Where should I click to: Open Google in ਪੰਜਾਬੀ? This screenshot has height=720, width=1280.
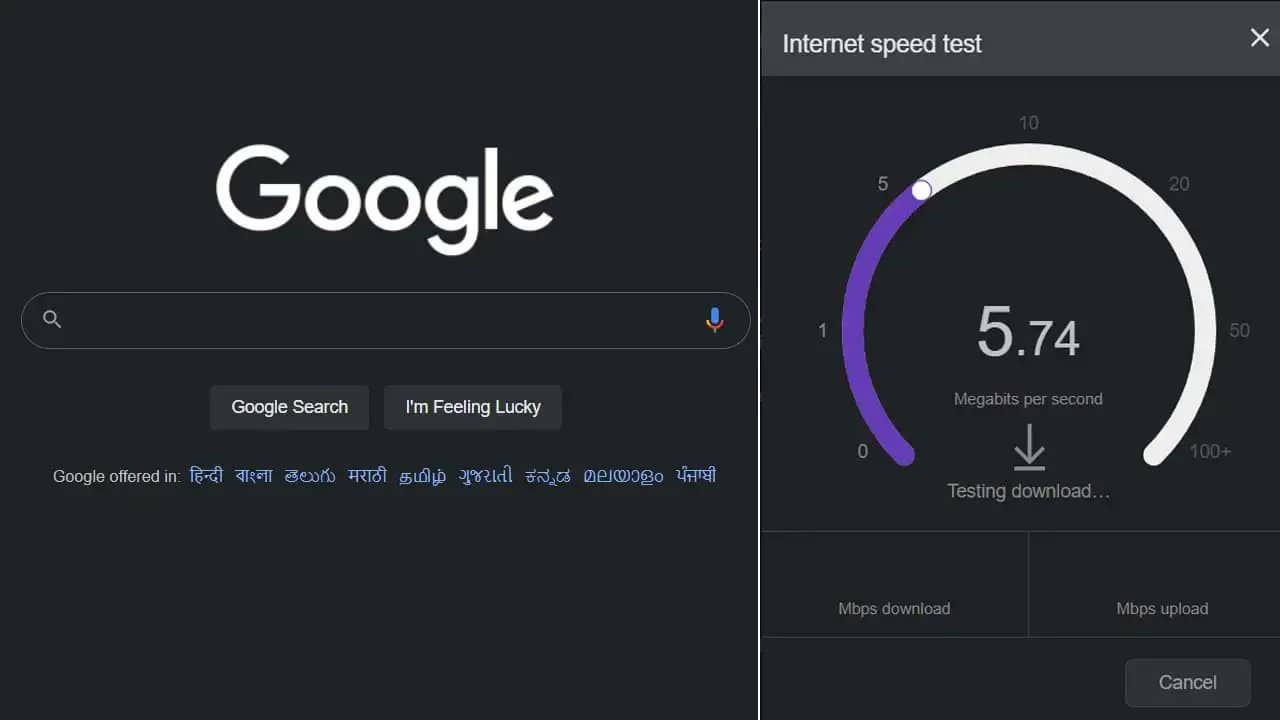[694, 476]
